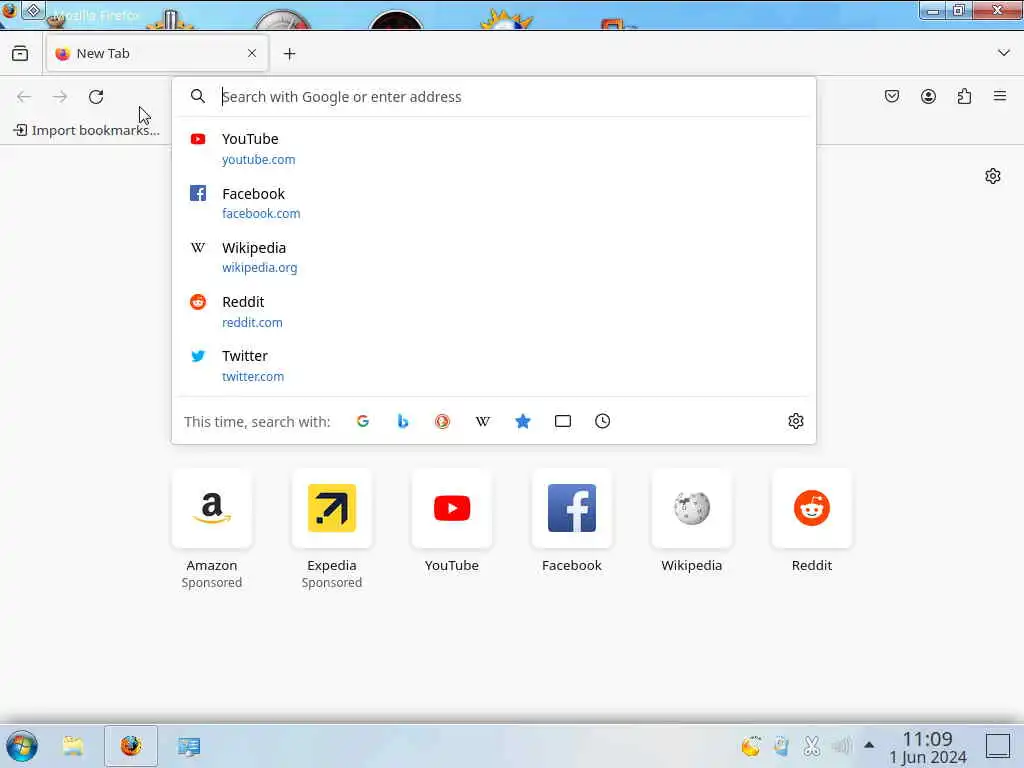Expand the list all tabs chevron
The height and width of the screenshot is (768, 1024).
tap(1004, 53)
